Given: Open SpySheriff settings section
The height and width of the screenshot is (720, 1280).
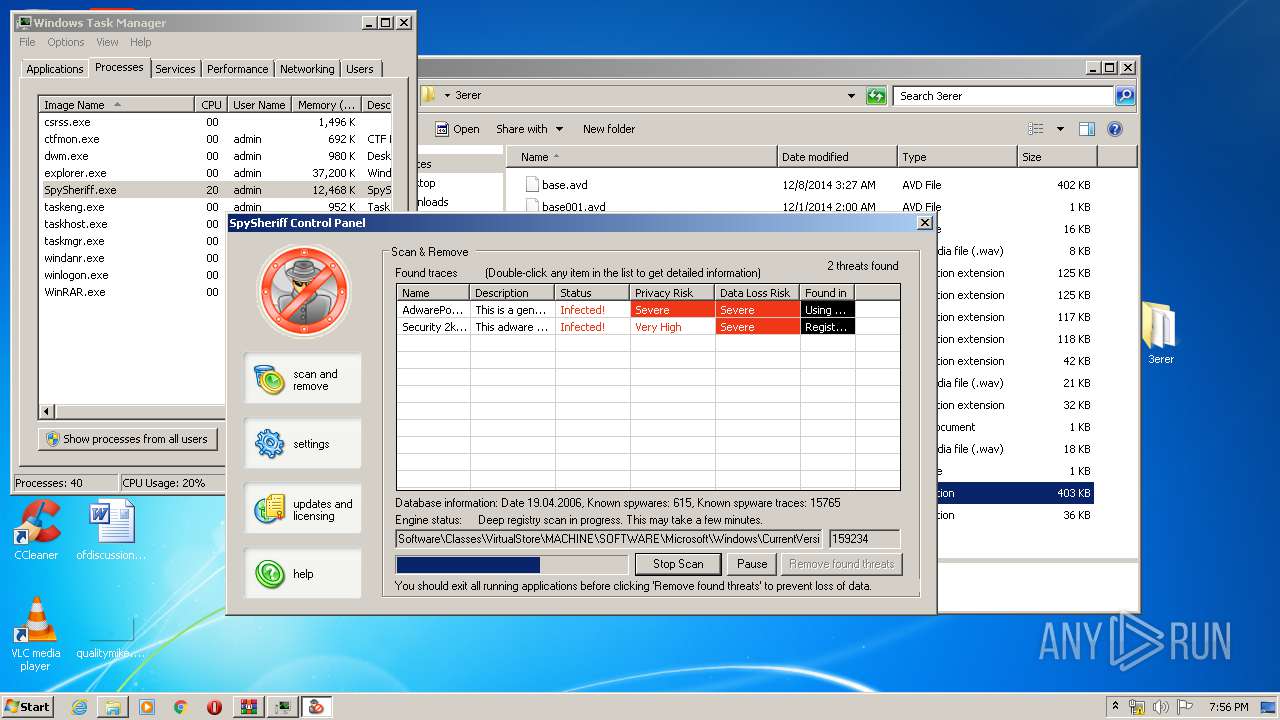Looking at the screenshot, I should coord(302,444).
